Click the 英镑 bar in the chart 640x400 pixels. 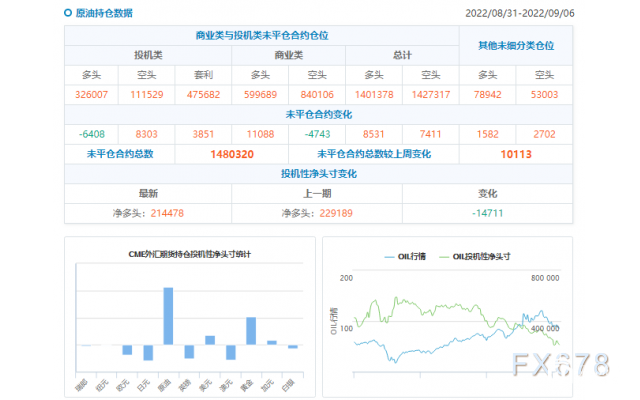[x=189, y=351]
